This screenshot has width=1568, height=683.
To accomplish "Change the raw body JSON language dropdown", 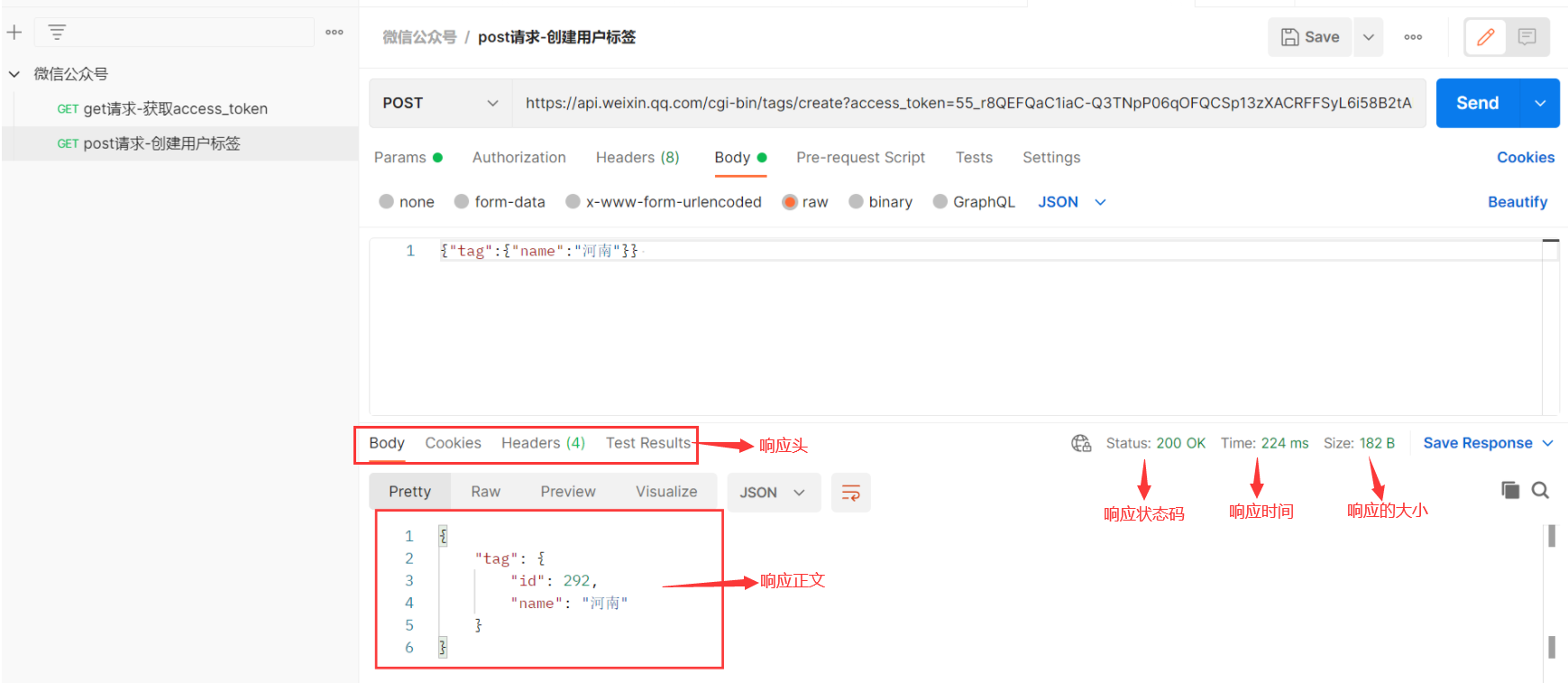I will [x=1071, y=202].
